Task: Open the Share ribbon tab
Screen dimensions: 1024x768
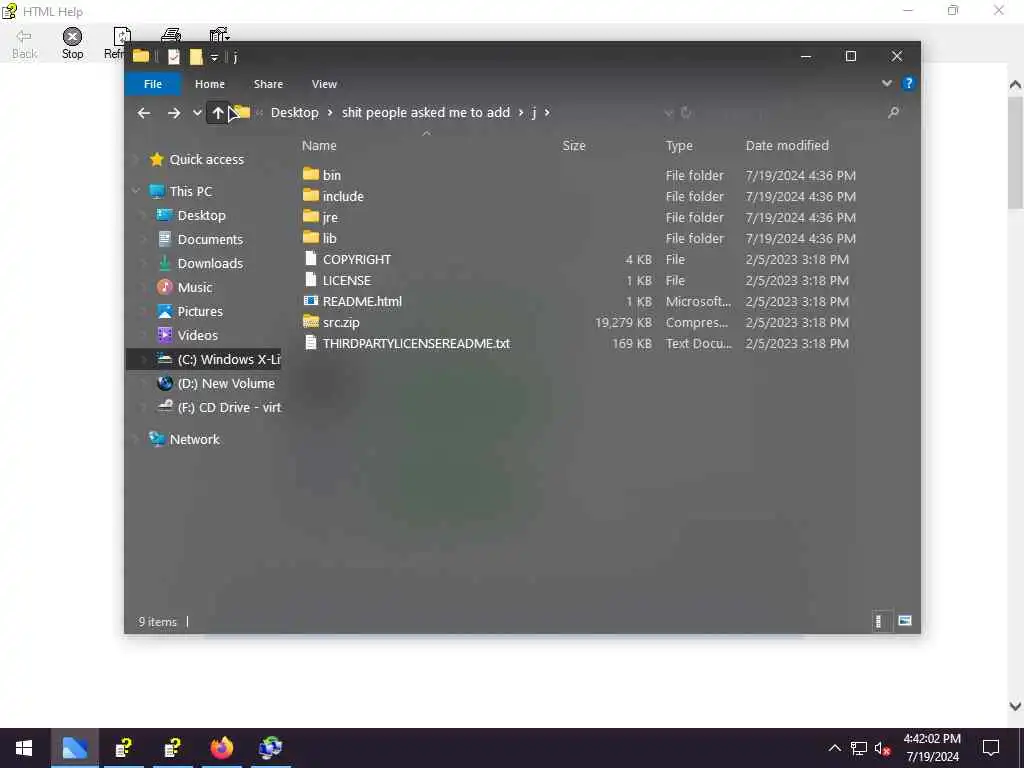Action: (x=268, y=84)
